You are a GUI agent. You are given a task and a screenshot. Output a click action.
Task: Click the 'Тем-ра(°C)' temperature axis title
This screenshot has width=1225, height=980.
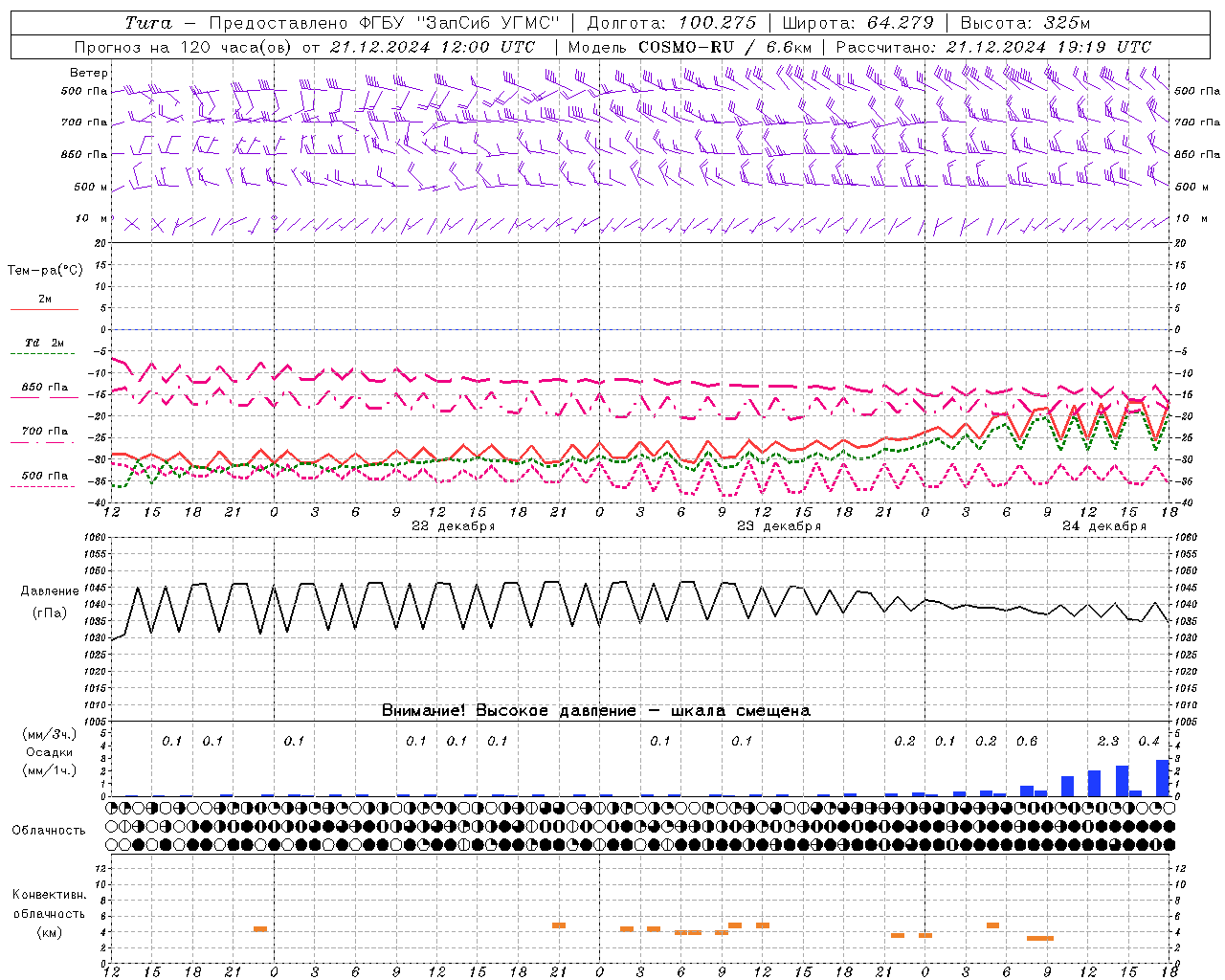(x=45, y=271)
